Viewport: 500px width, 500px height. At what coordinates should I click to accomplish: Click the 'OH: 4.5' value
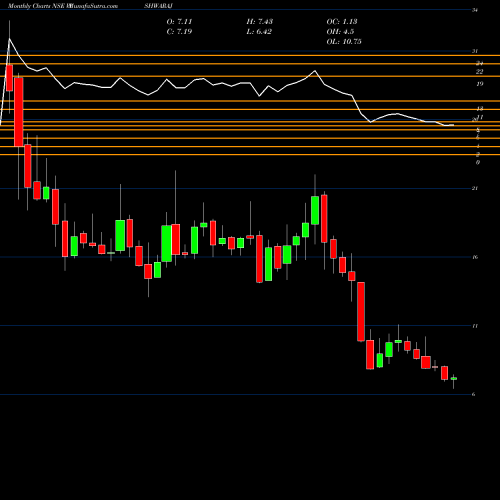point(340,32)
